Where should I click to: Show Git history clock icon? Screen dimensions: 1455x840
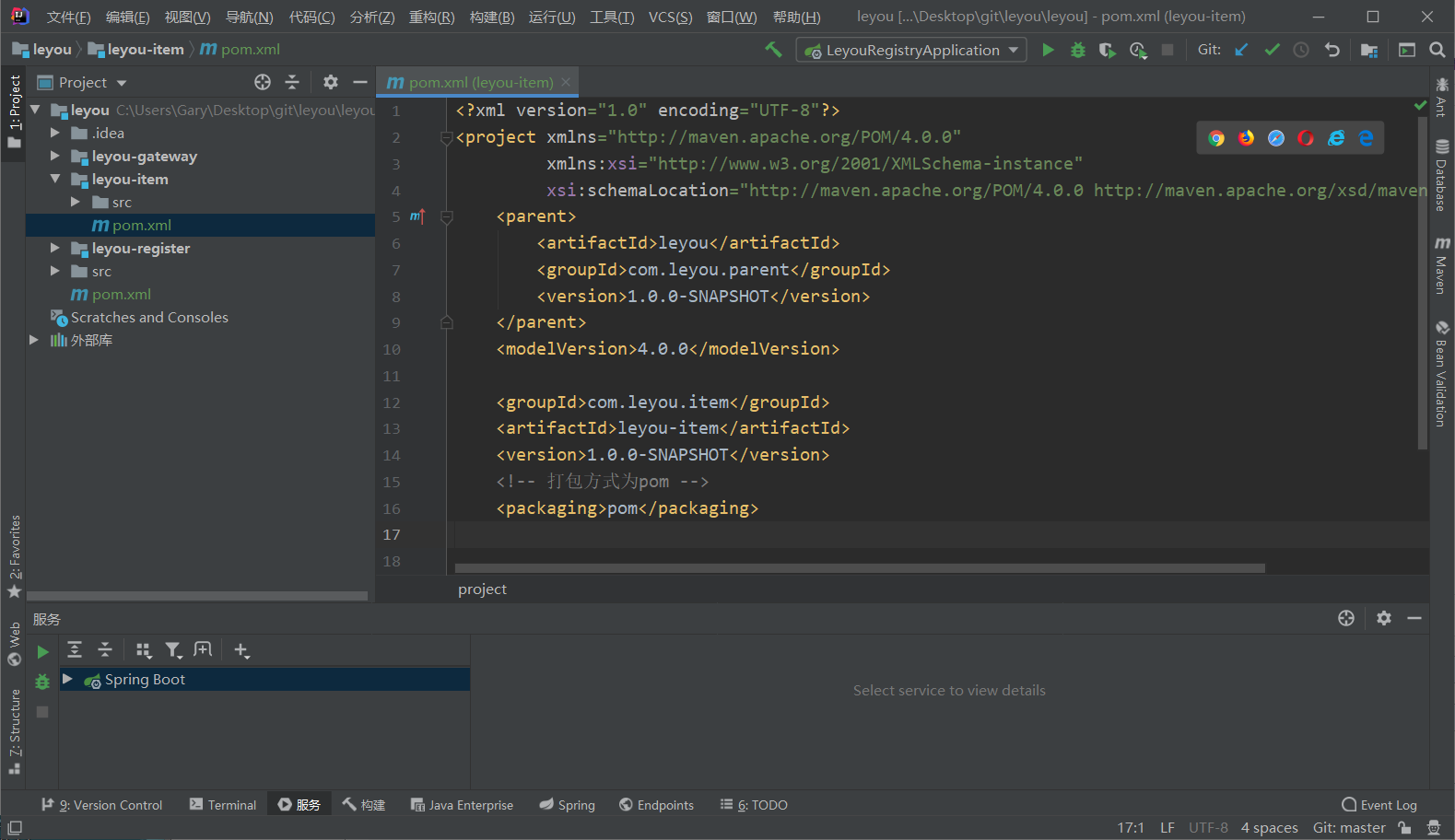coord(1301,50)
